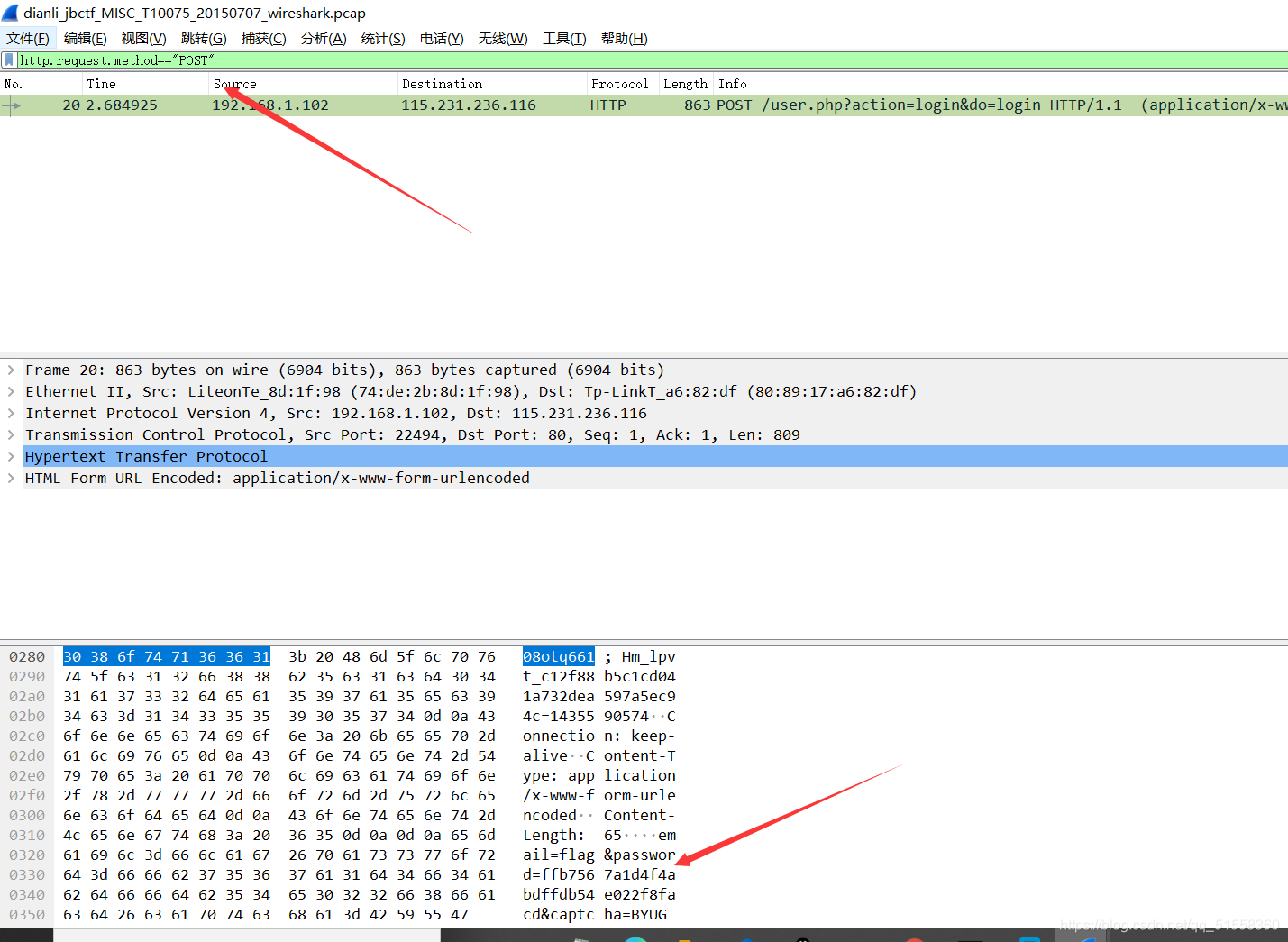The image size is (1288, 942).
Task: Click hex offset 0350 label
Action: click(27, 914)
